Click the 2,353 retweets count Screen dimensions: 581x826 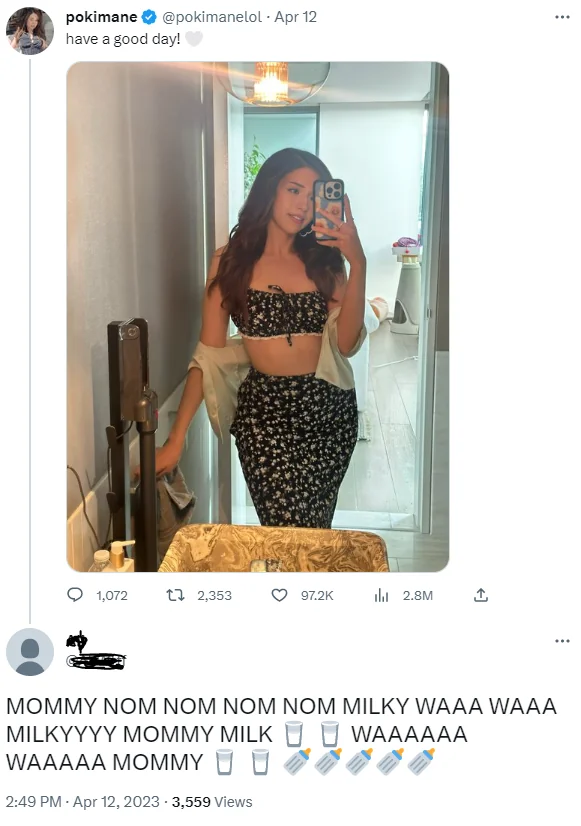point(214,595)
